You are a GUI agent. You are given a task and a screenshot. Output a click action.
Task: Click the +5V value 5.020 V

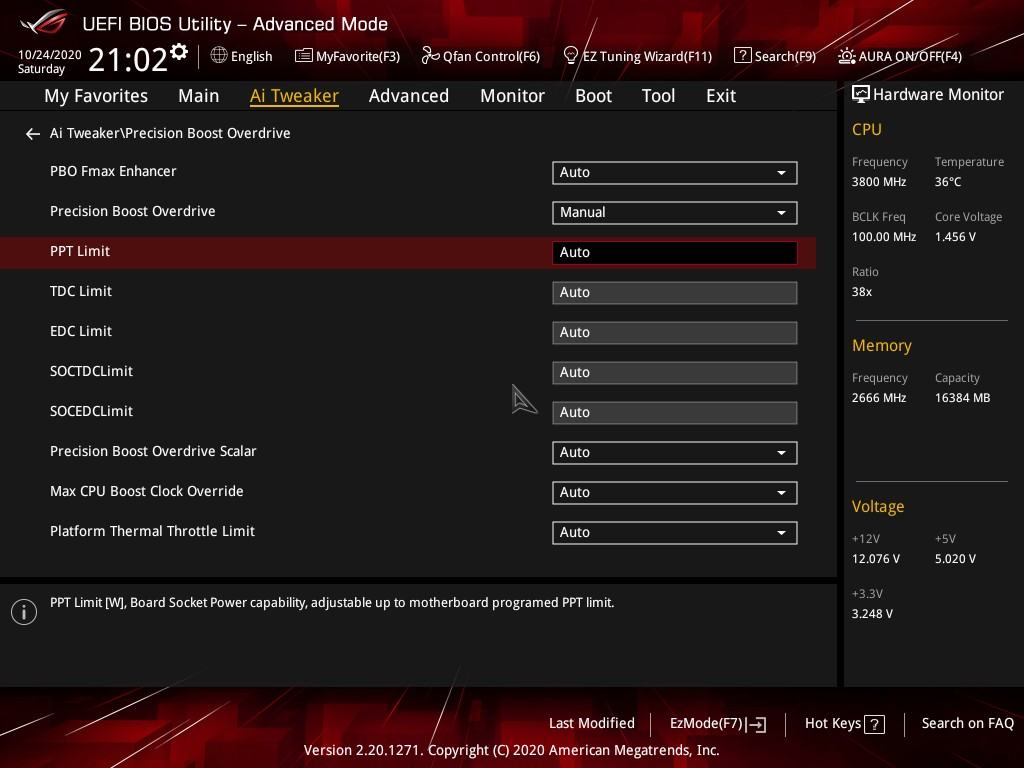point(955,559)
